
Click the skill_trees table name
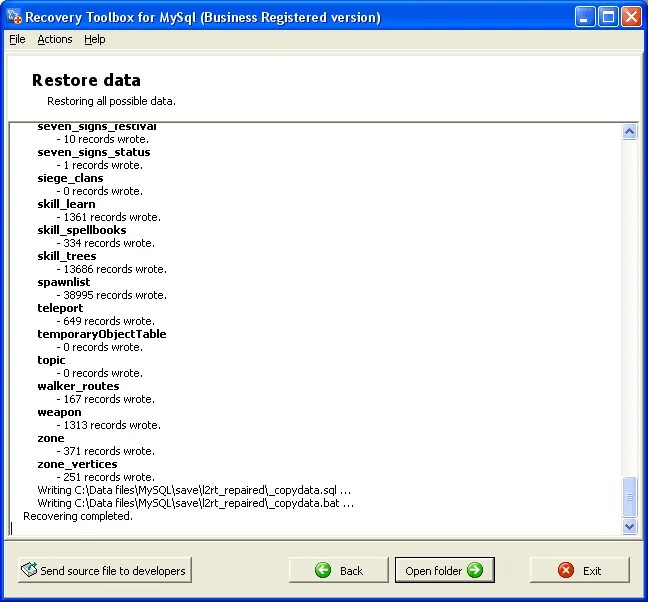[67, 256]
